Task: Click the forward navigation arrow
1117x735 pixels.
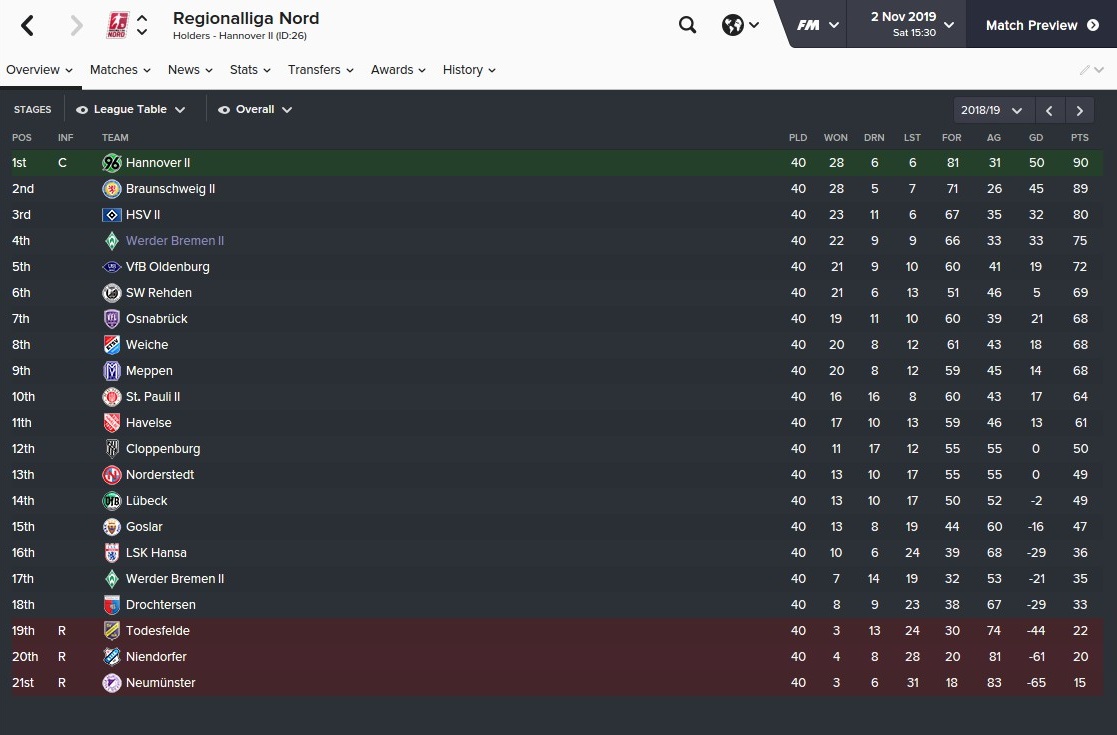Action: tap(76, 26)
